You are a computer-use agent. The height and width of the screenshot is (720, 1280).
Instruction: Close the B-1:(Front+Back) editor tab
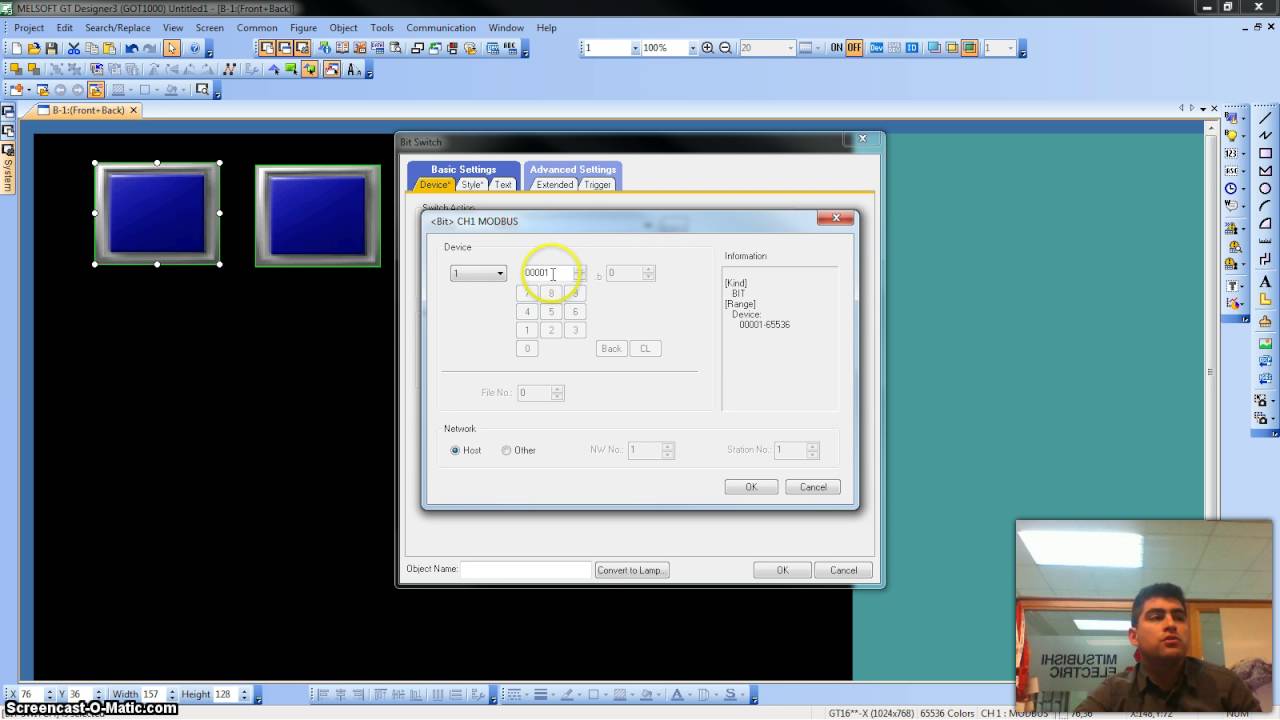tap(134, 110)
